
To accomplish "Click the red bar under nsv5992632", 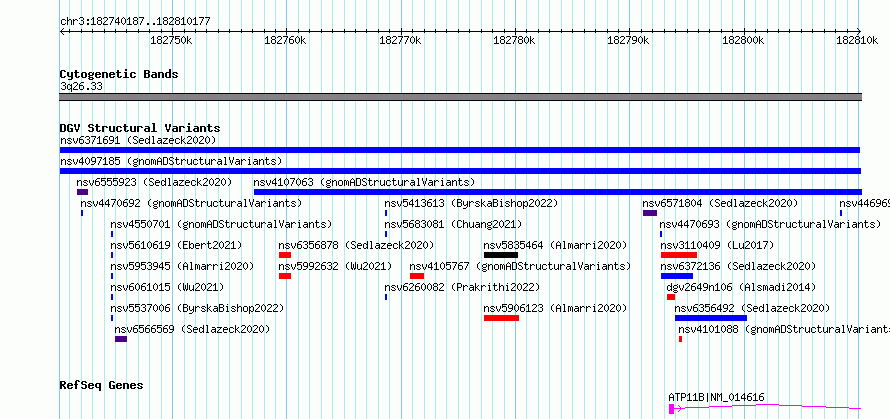I will pos(285,276).
